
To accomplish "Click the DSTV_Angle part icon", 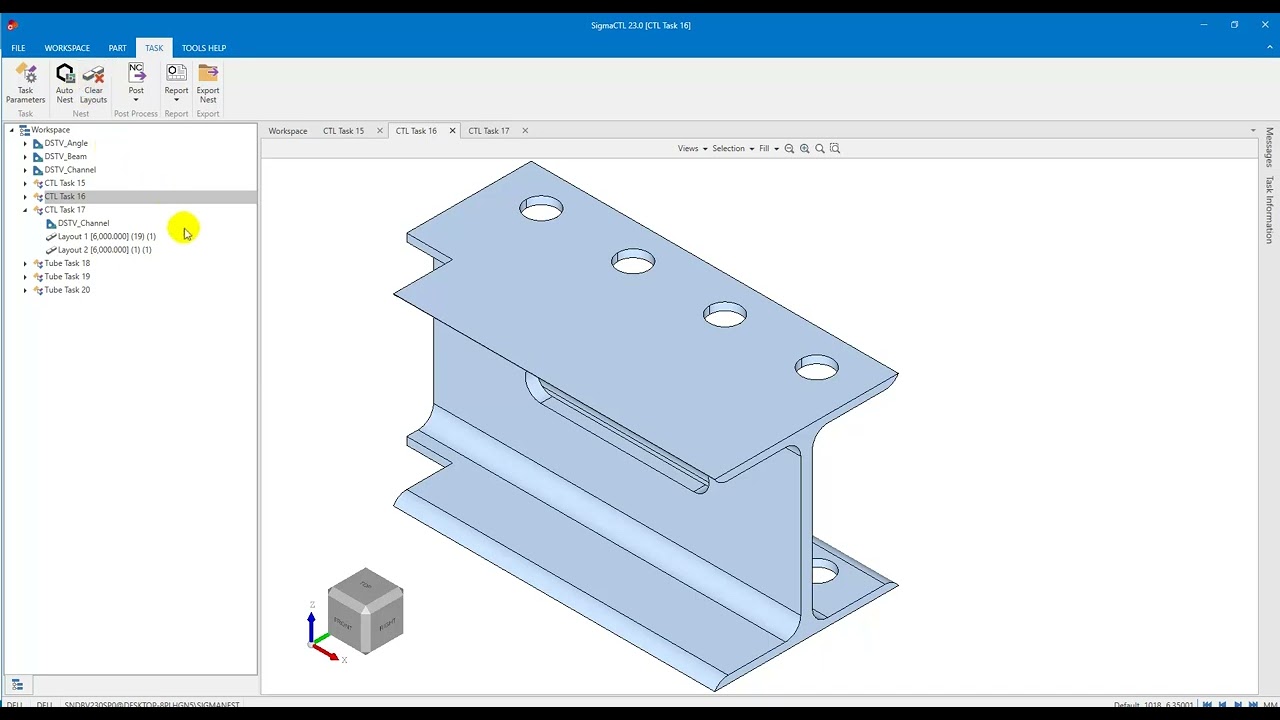I will (38, 143).
